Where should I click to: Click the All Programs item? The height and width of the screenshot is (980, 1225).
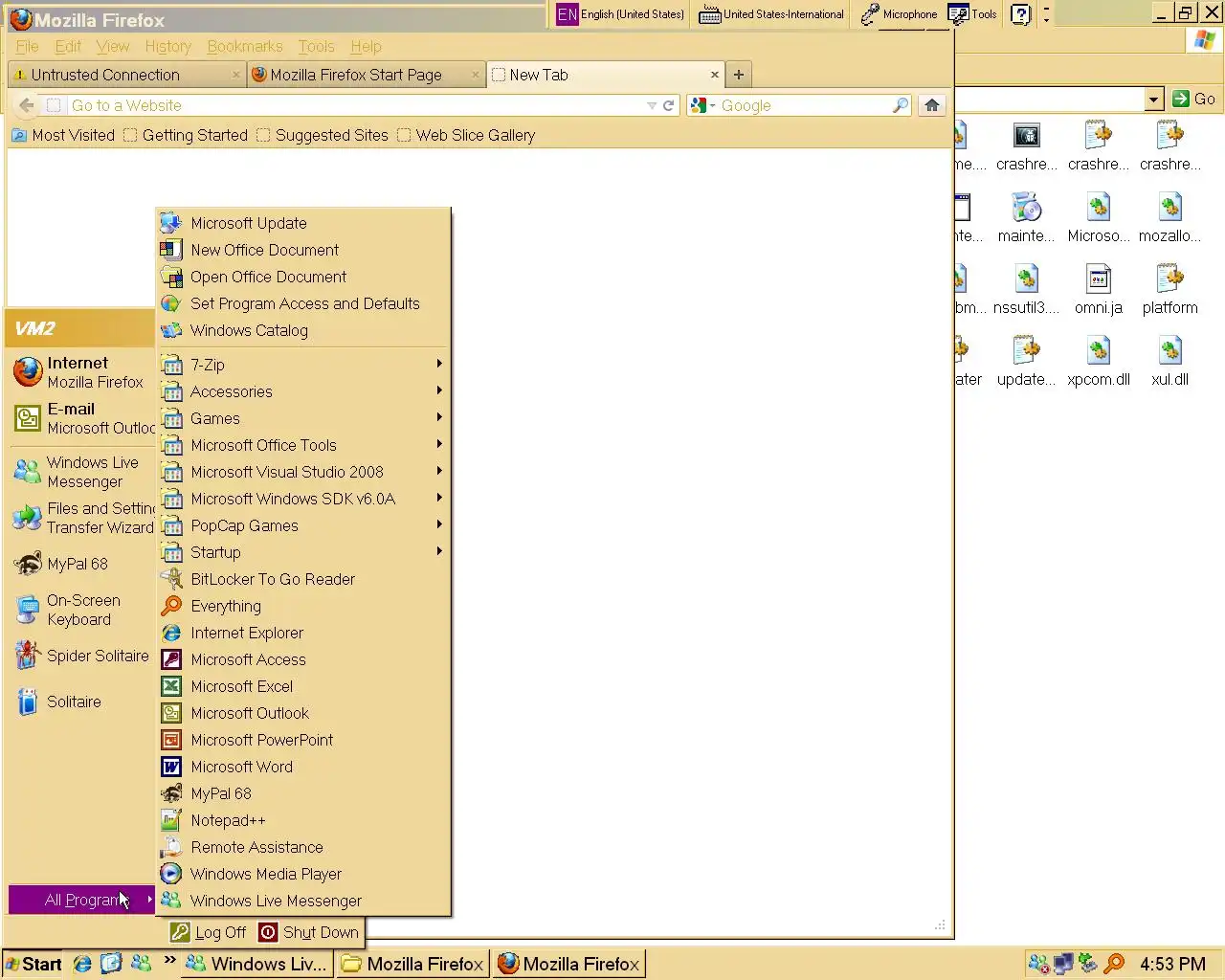[x=81, y=900]
